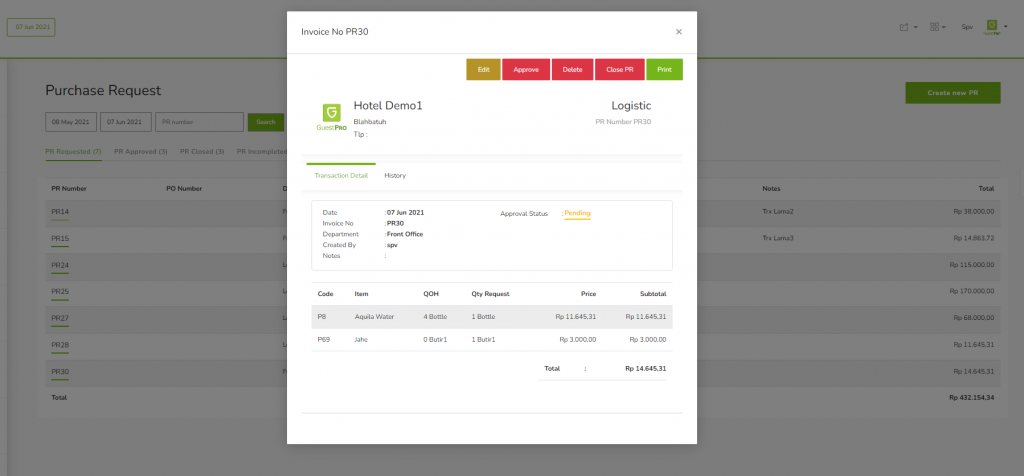1024x476 pixels.
Task: Open the 07 Jun 2021 end date filter field
Action: coord(125,122)
